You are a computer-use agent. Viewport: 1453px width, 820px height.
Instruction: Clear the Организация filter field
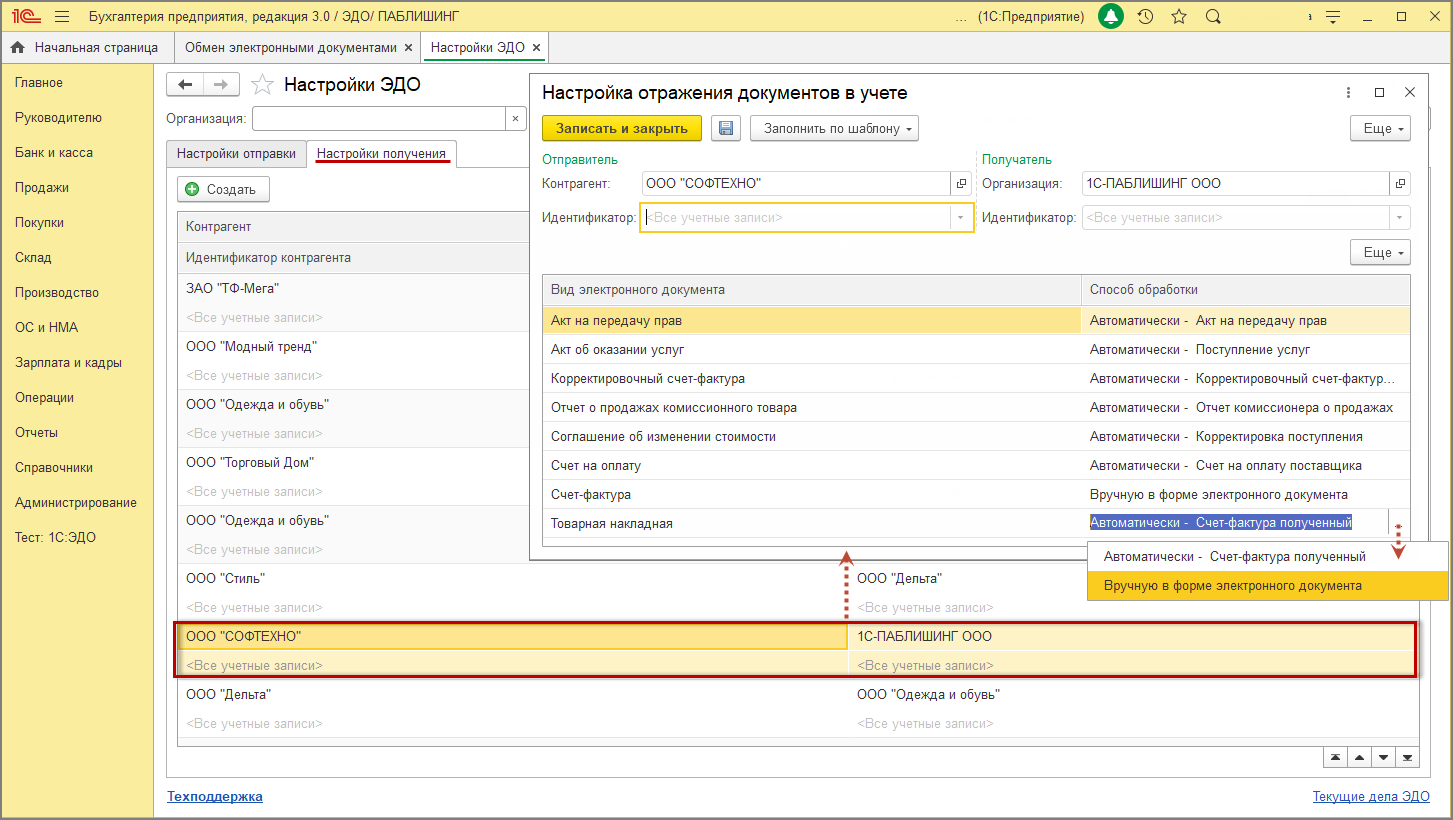(515, 119)
